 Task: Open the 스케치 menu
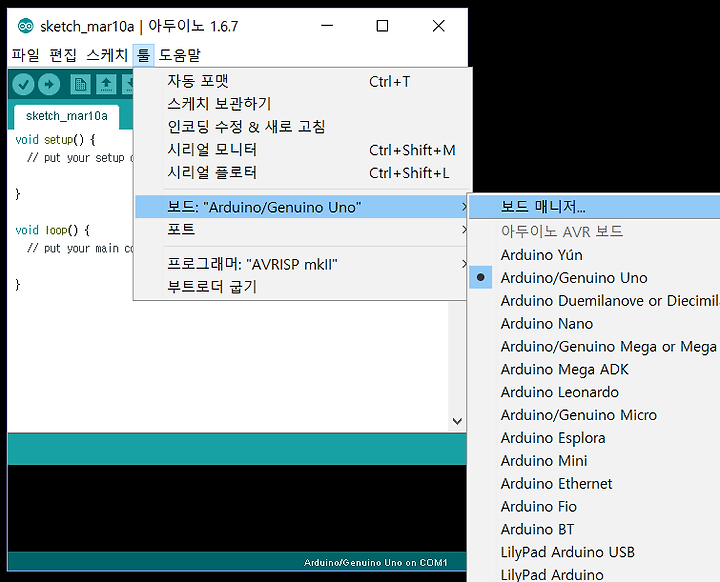107,55
